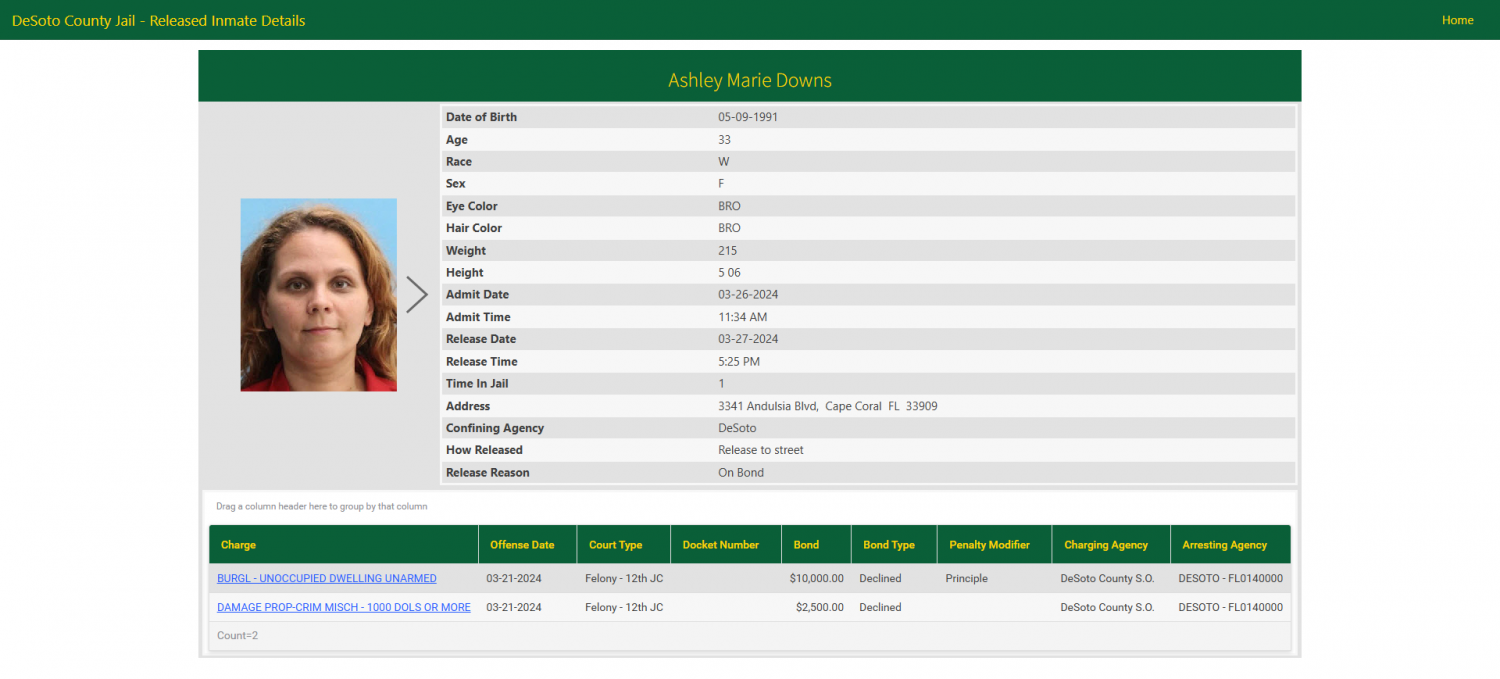Click the Release Time value 5:25 PM
This screenshot has height=679, width=1500.
(739, 362)
